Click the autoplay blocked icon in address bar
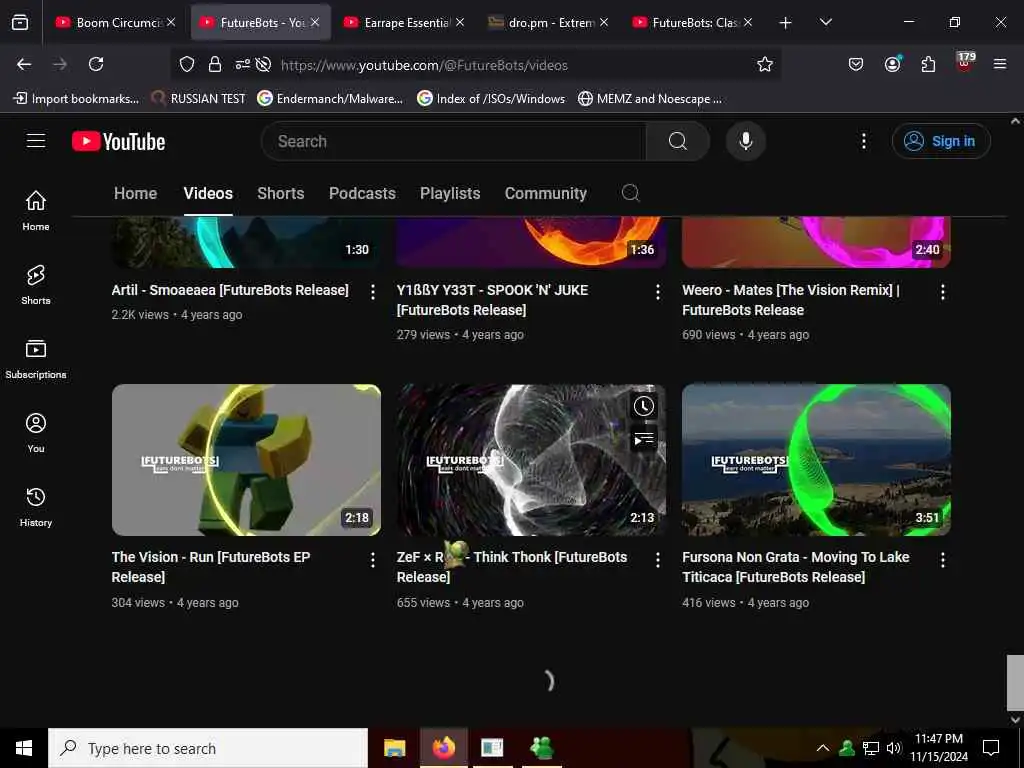1024x768 pixels. pyautogui.click(x=263, y=64)
